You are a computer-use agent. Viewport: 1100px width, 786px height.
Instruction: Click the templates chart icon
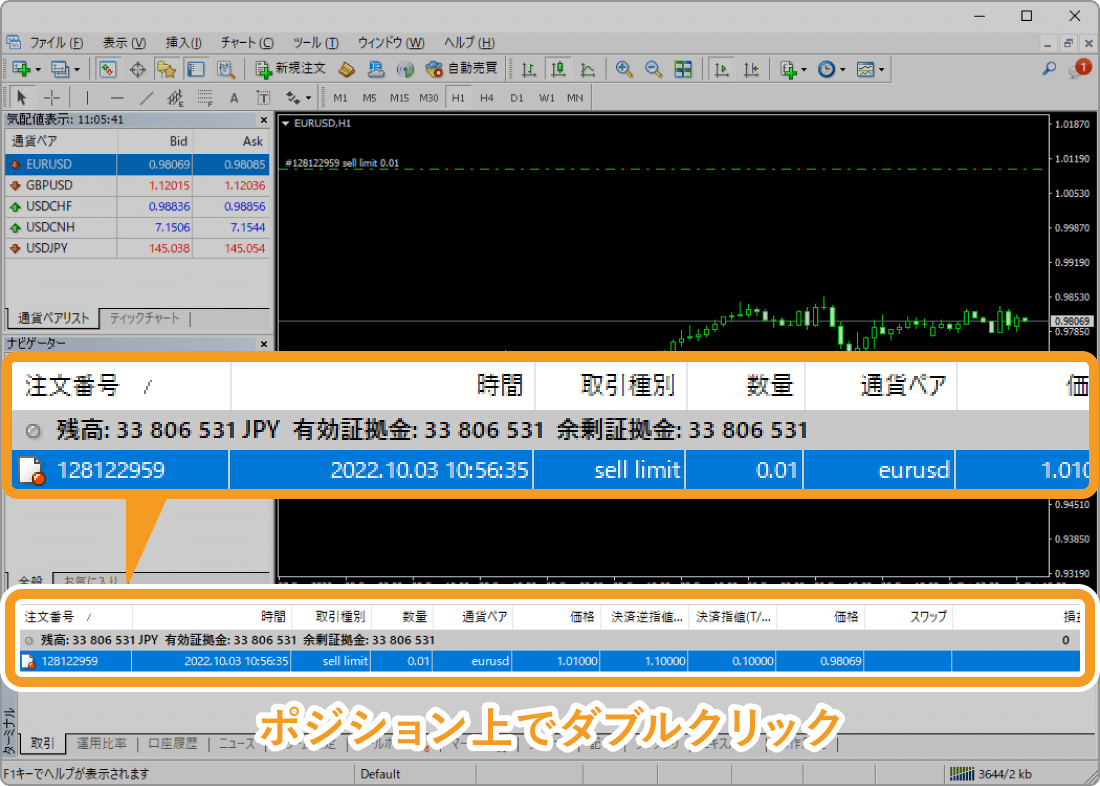click(x=866, y=69)
